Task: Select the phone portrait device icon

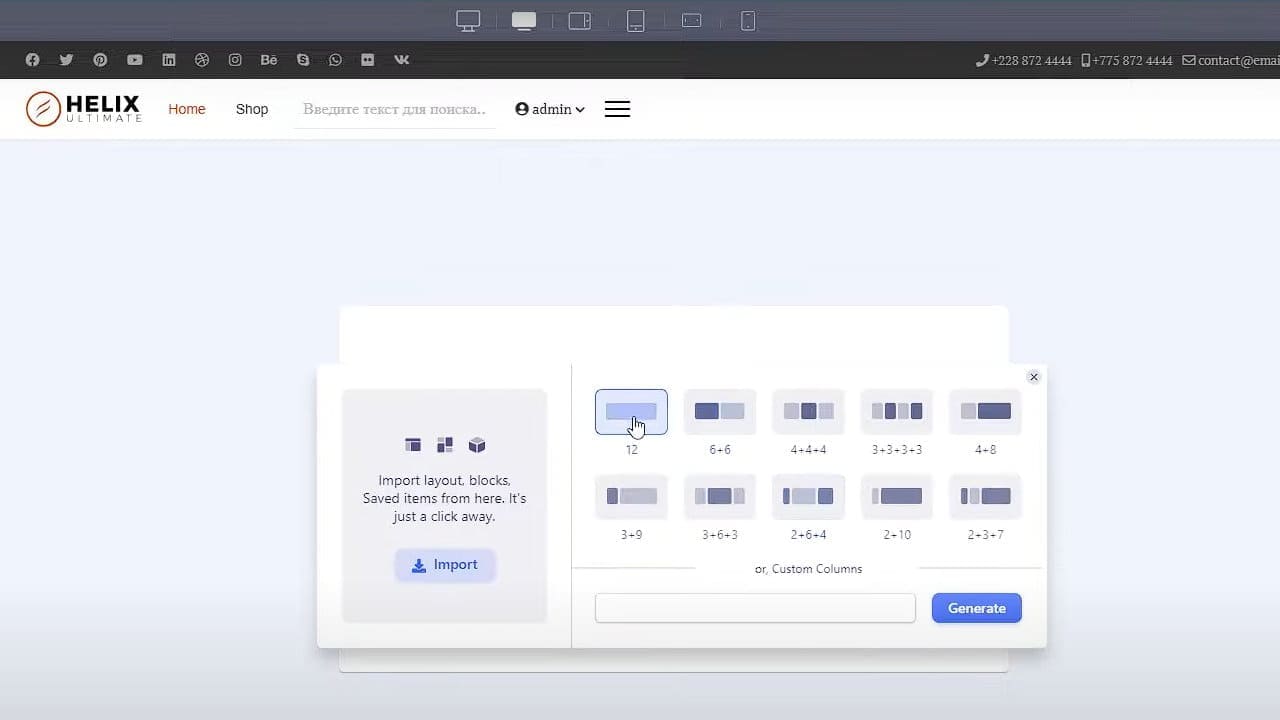Action: (x=748, y=21)
